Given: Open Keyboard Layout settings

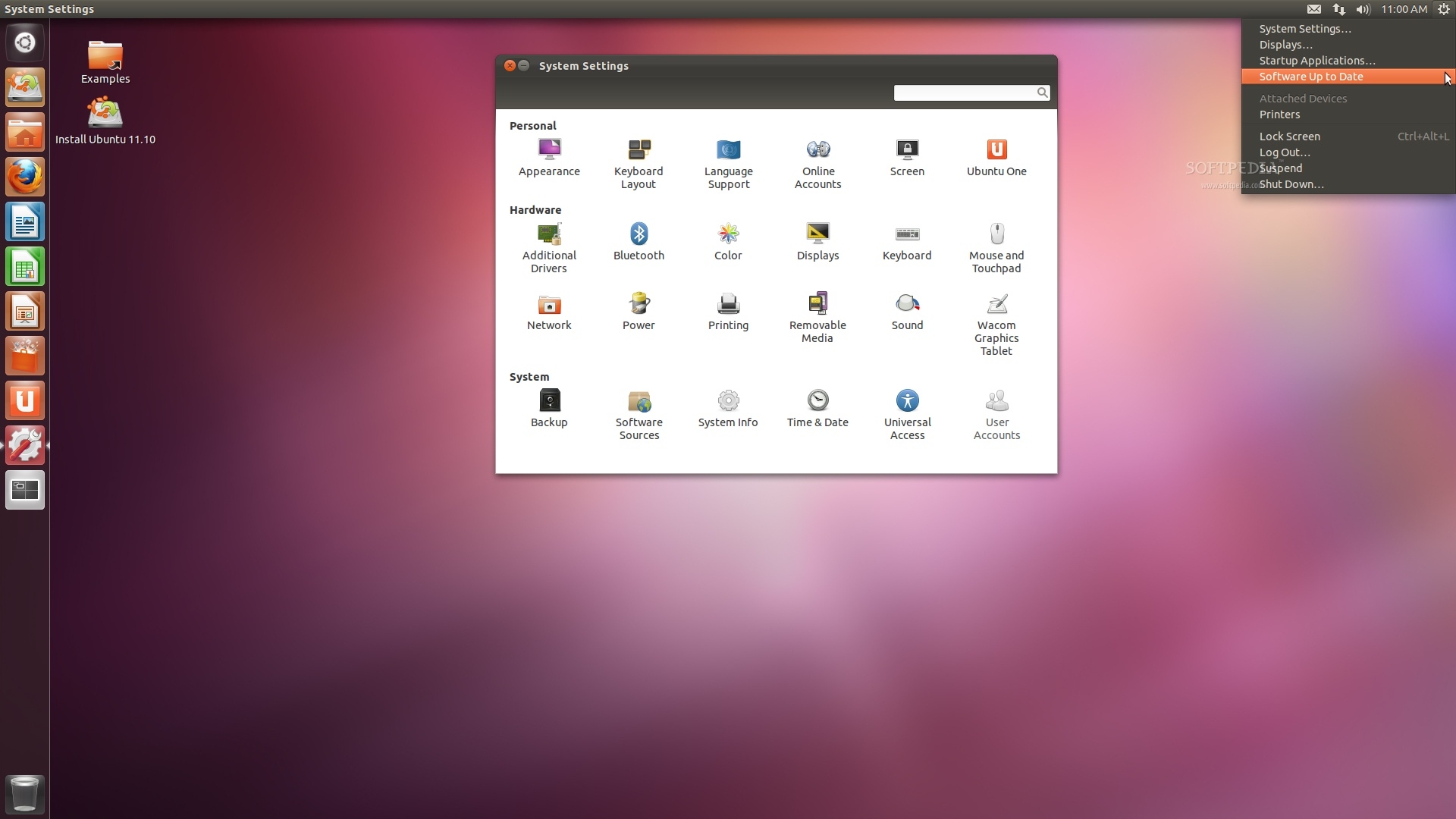Looking at the screenshot, I should click(x=638, y=161).
